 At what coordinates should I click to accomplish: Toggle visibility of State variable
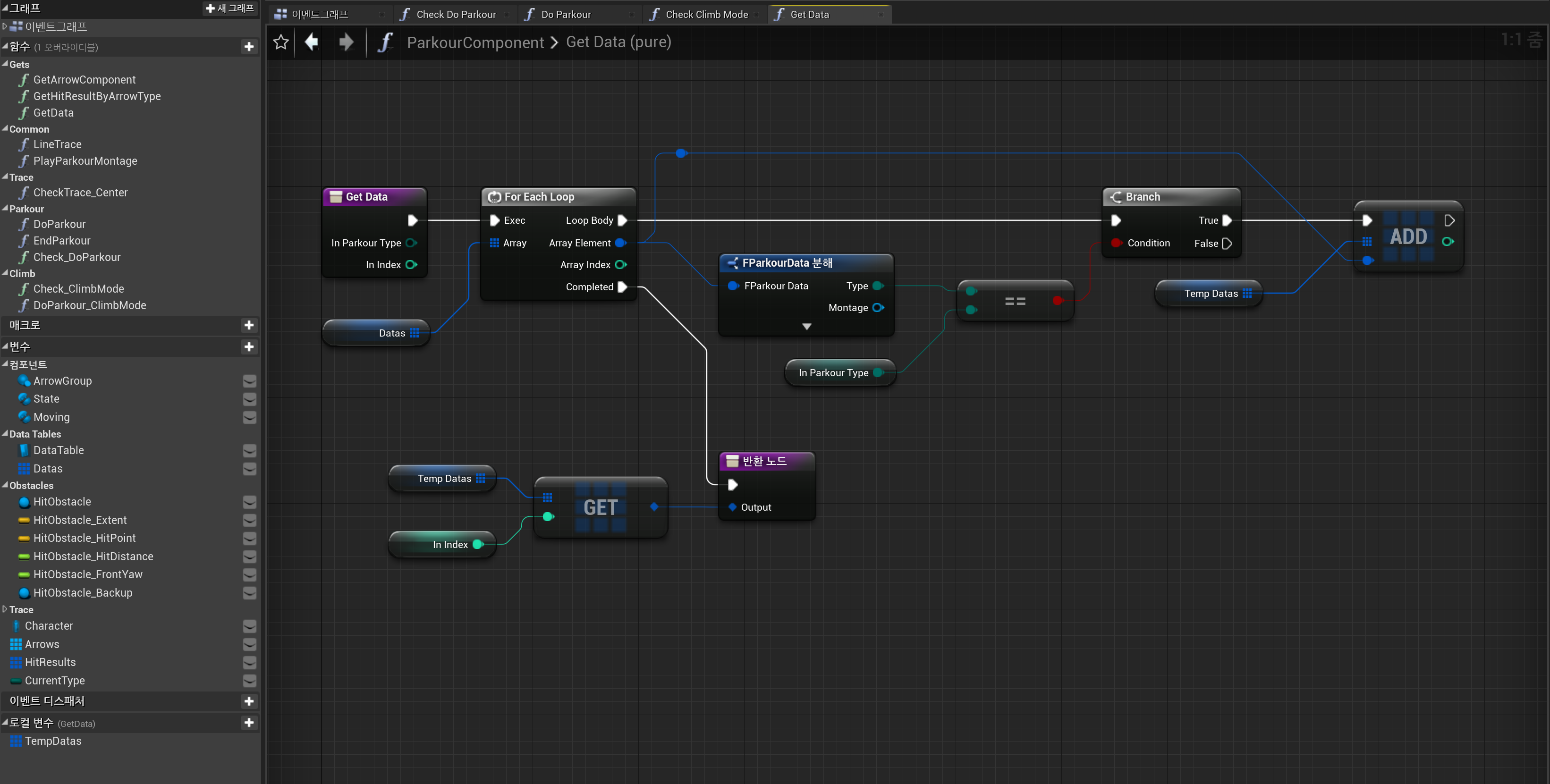pos(249,399)
